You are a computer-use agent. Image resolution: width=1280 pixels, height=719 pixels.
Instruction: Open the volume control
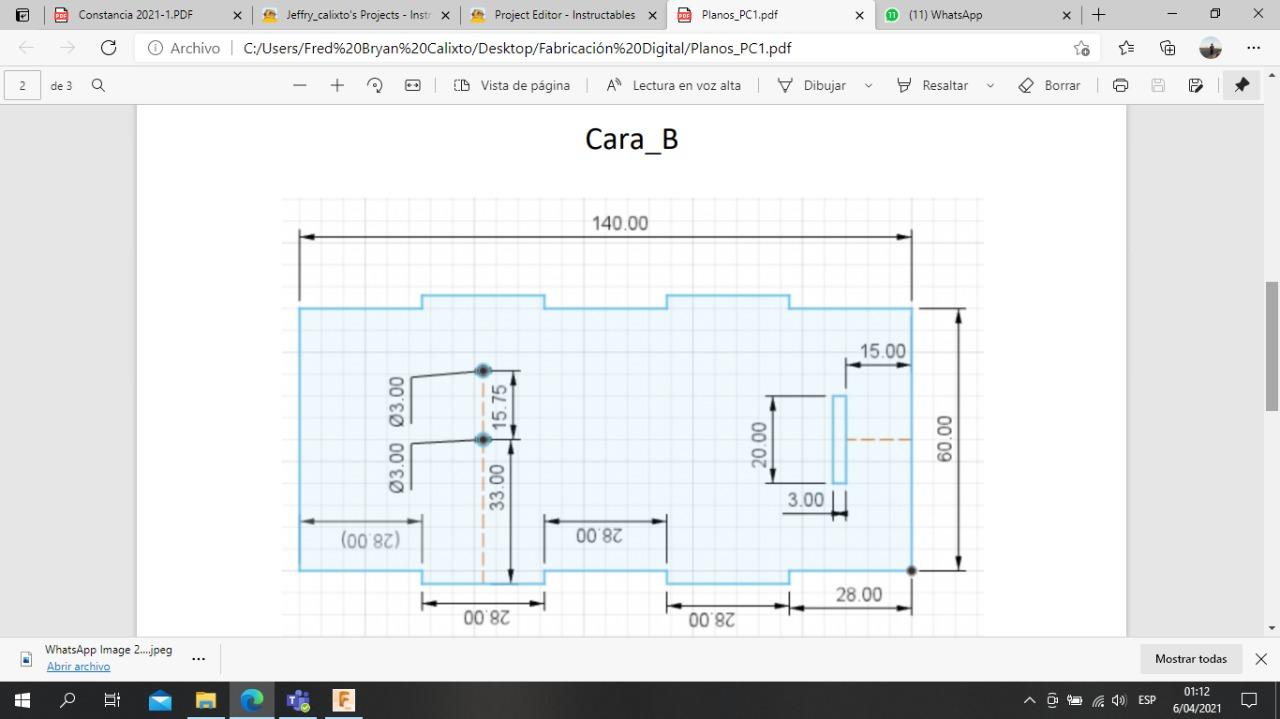tap(1119, 700)
